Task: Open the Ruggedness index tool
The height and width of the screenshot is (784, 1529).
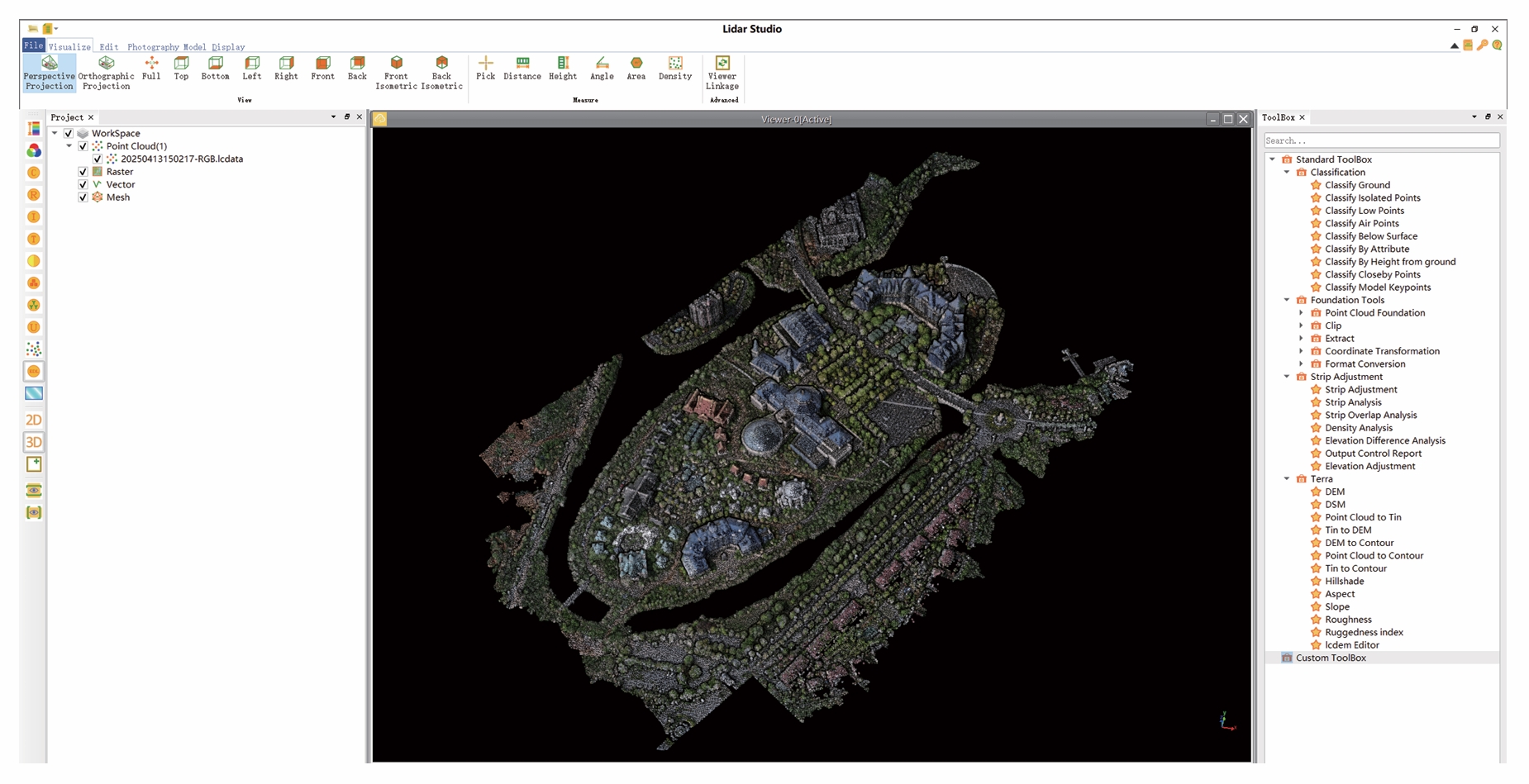Action: (x=1364, y=633)
